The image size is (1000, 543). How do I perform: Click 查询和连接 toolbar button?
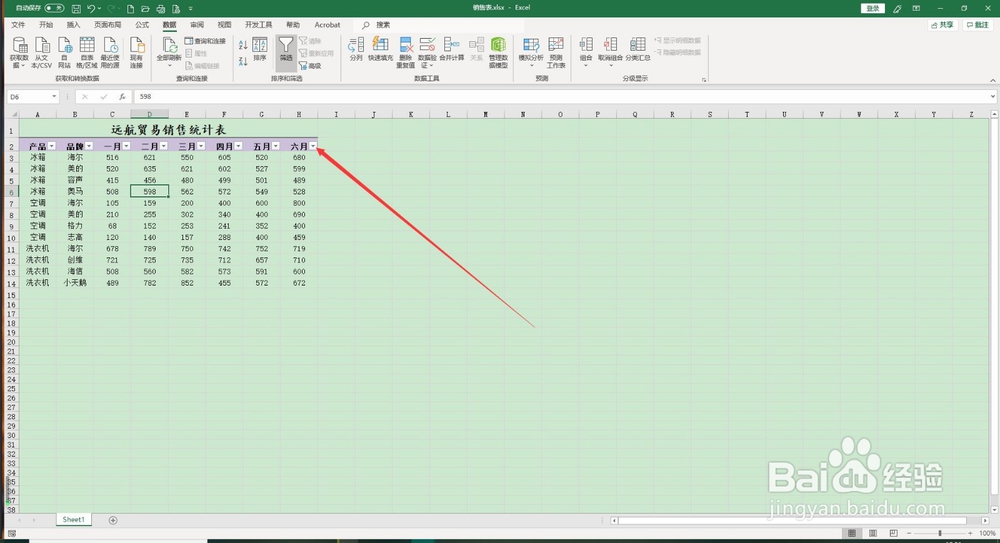click(x=205, y=41)
